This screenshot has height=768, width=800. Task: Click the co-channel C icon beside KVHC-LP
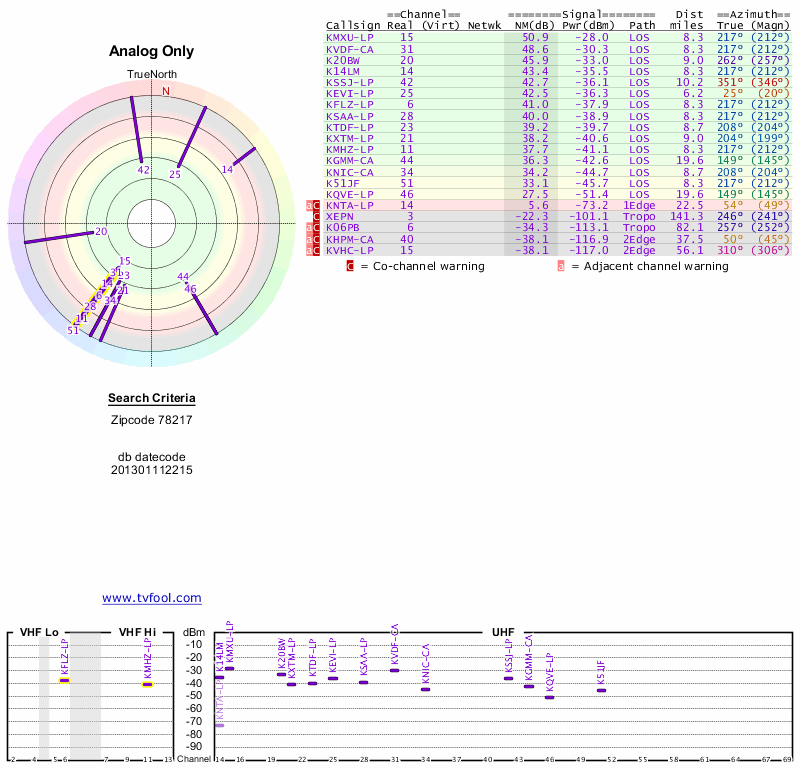click(x=316, y=250)
